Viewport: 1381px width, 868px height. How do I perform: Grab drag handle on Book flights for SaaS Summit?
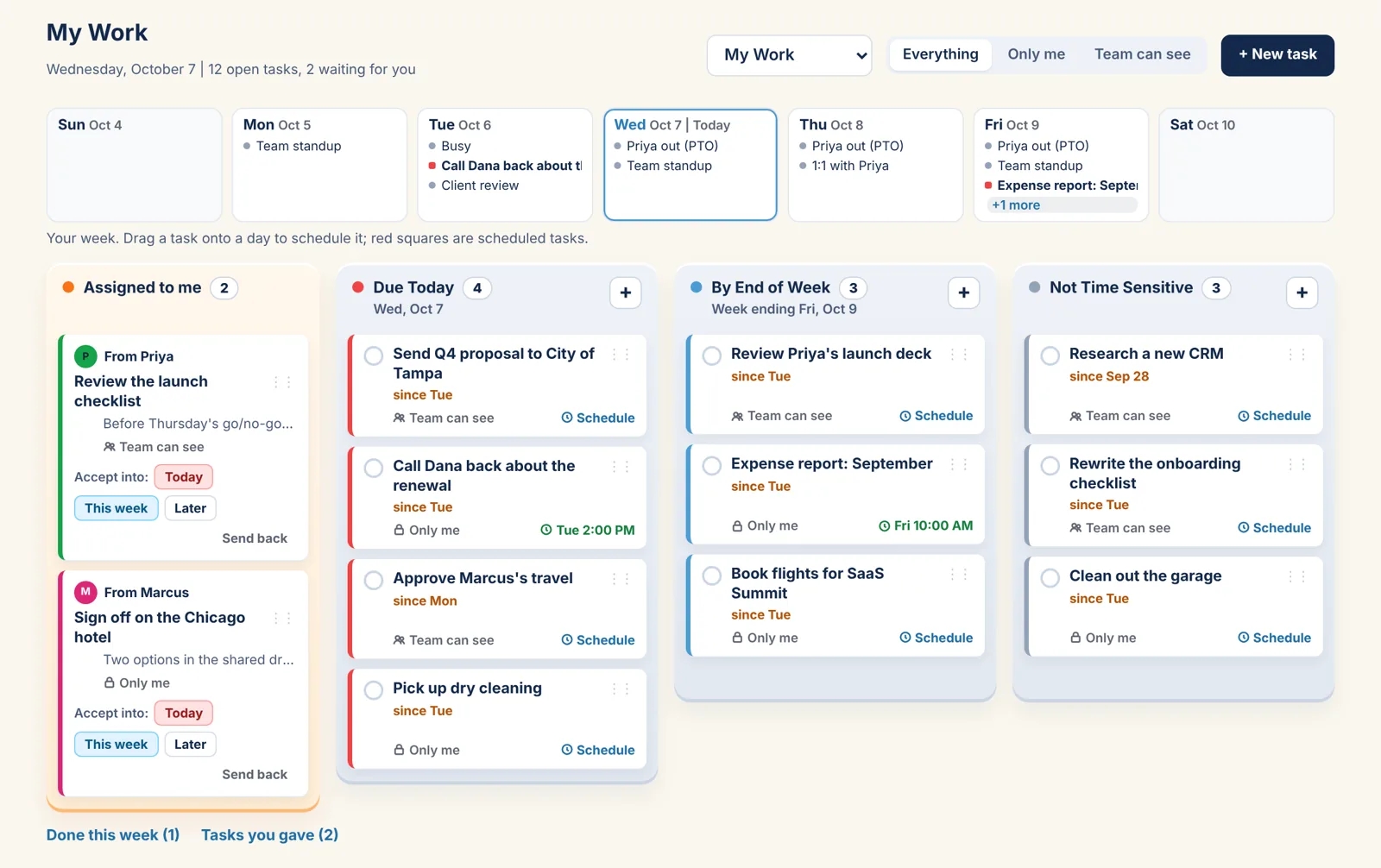(959, 575)
